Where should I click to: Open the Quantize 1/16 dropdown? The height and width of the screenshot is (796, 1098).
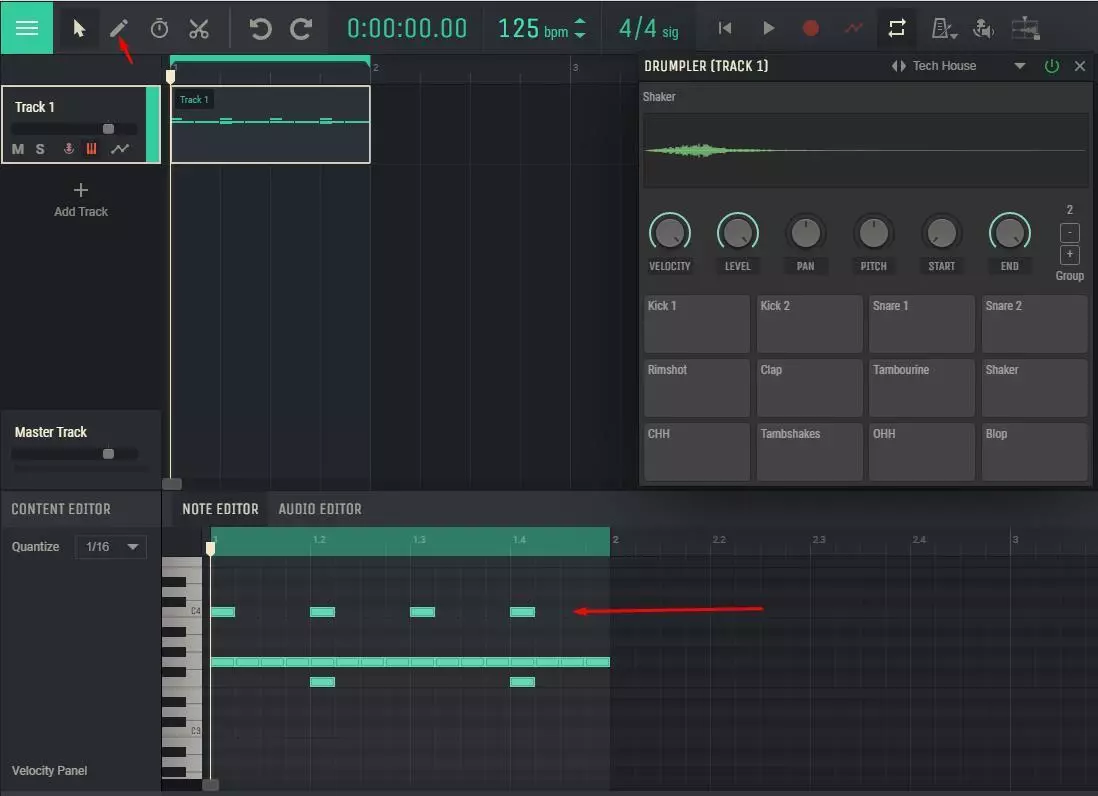pos(110,547)
